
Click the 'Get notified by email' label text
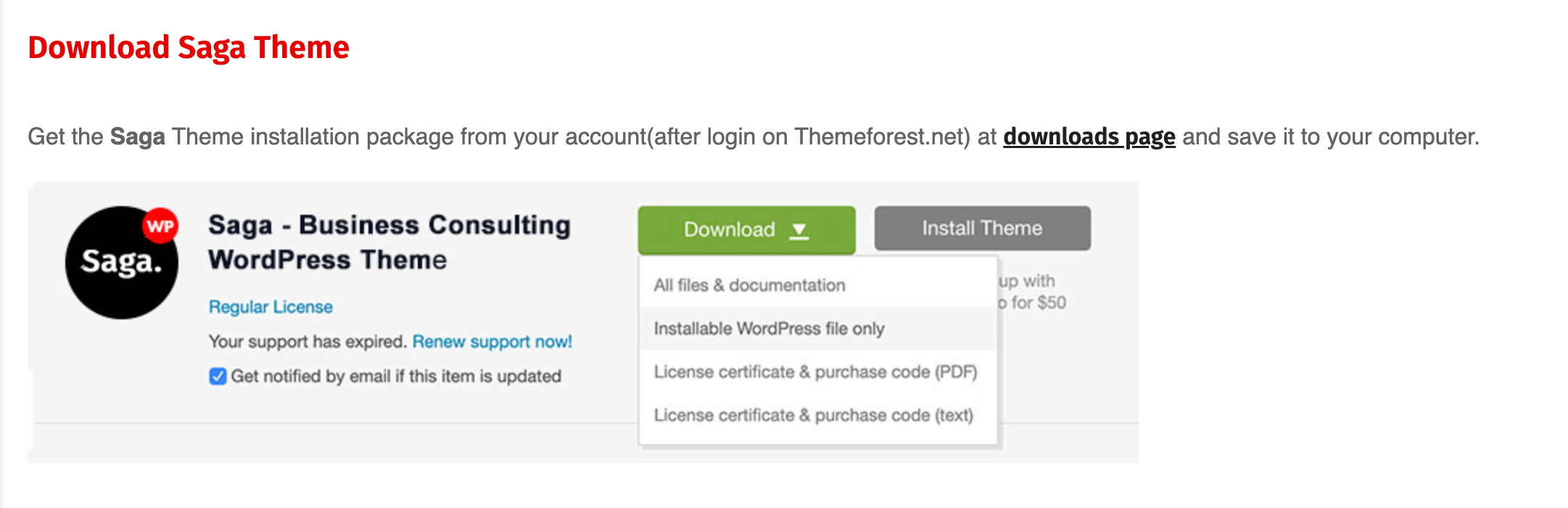pyautogui.click(x=396, y=376)
